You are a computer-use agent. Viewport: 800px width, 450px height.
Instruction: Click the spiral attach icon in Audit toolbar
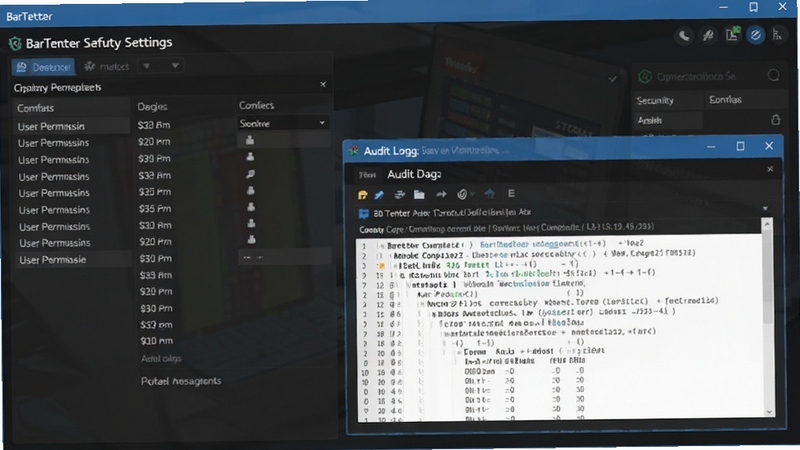coord(462,194)
